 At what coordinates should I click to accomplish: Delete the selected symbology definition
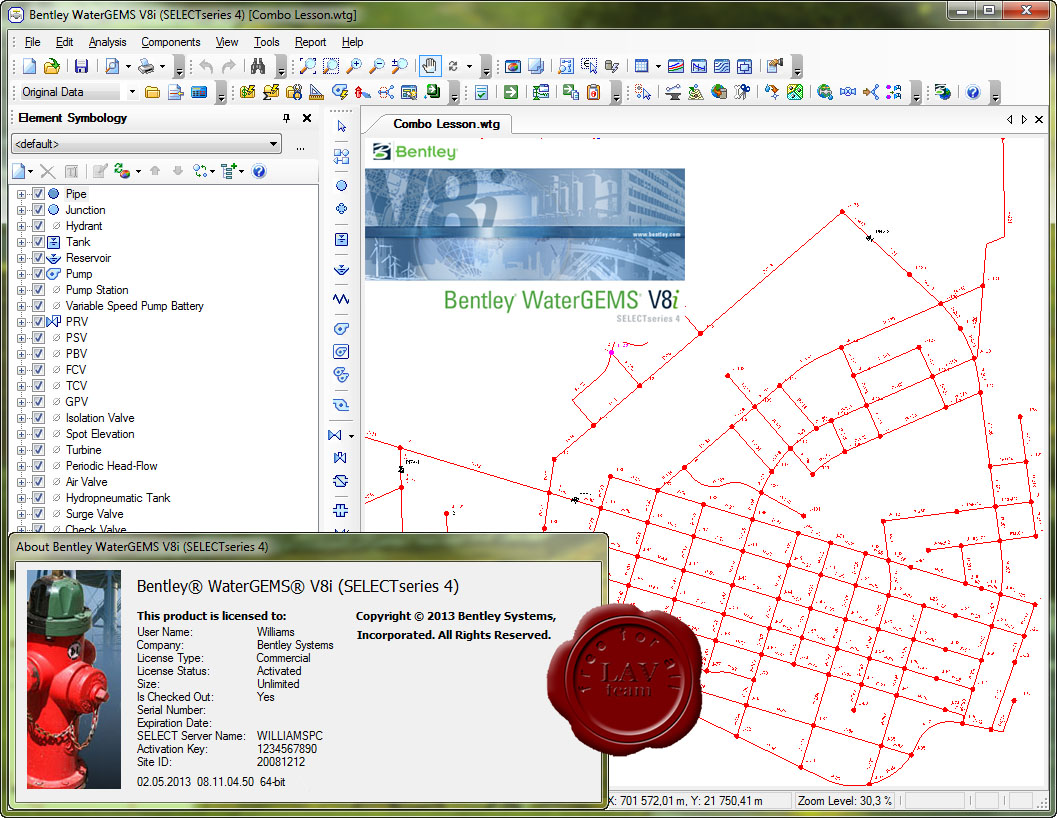tap(48, 171)
